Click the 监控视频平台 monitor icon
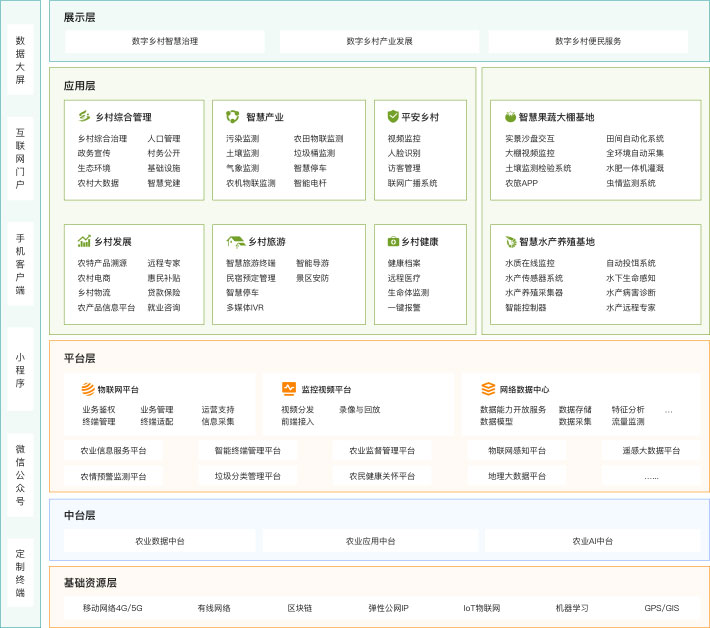Screen dimensions: 710x628 [x=288, y=388]
